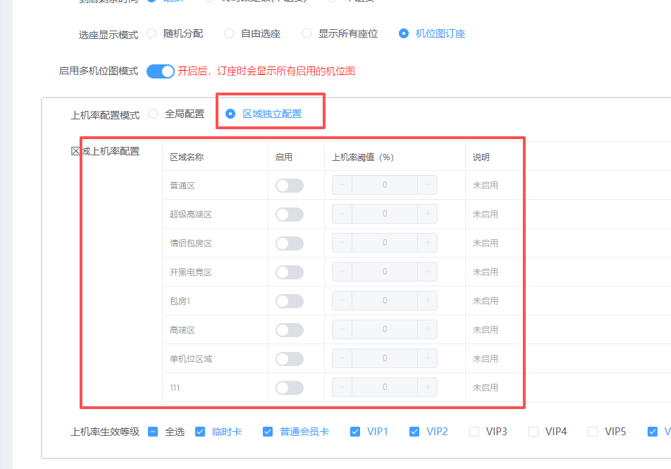Click the minus button in the 普通区 row
671x469 pixels.
342,185
